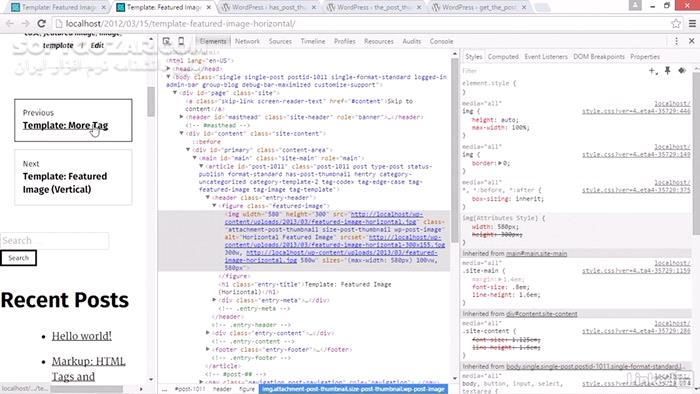Expand the footer entry-footer node

click(x=208, y=349)
